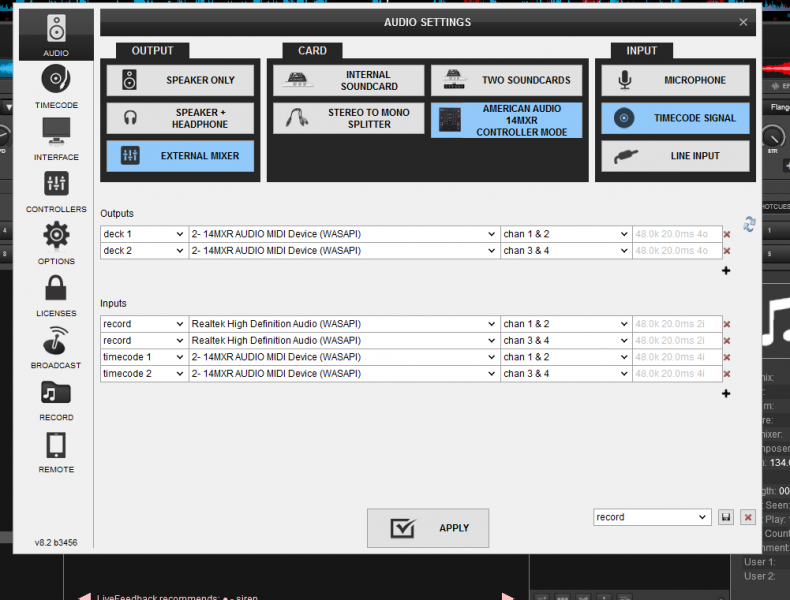Delete the current audio preset
The height and width of the screenshot is (600, 790).
748,517
